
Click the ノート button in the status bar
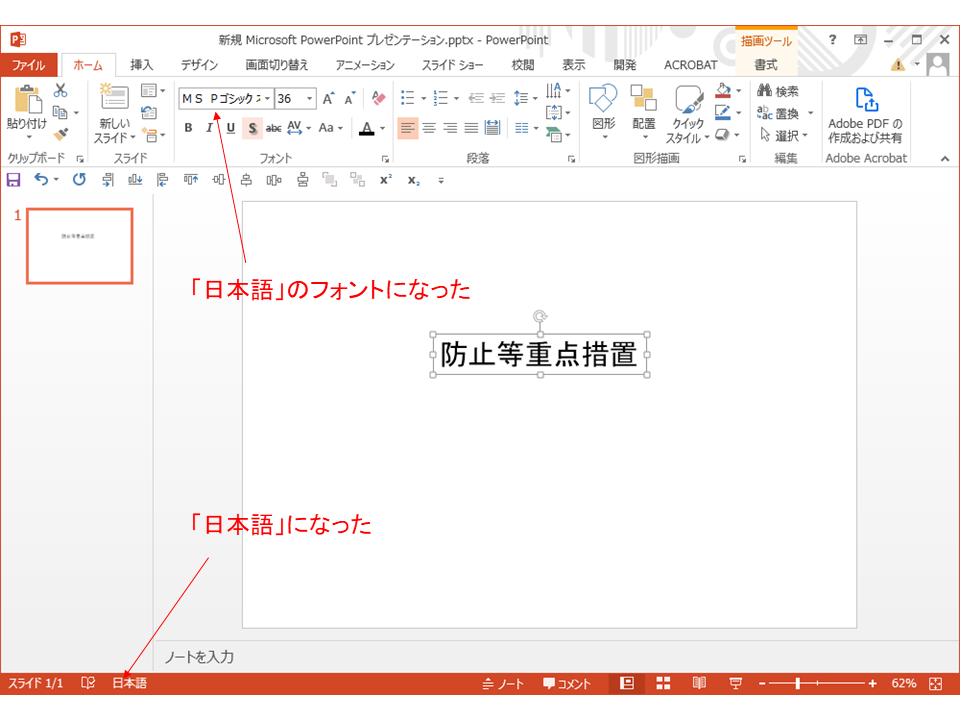[503, 684]
